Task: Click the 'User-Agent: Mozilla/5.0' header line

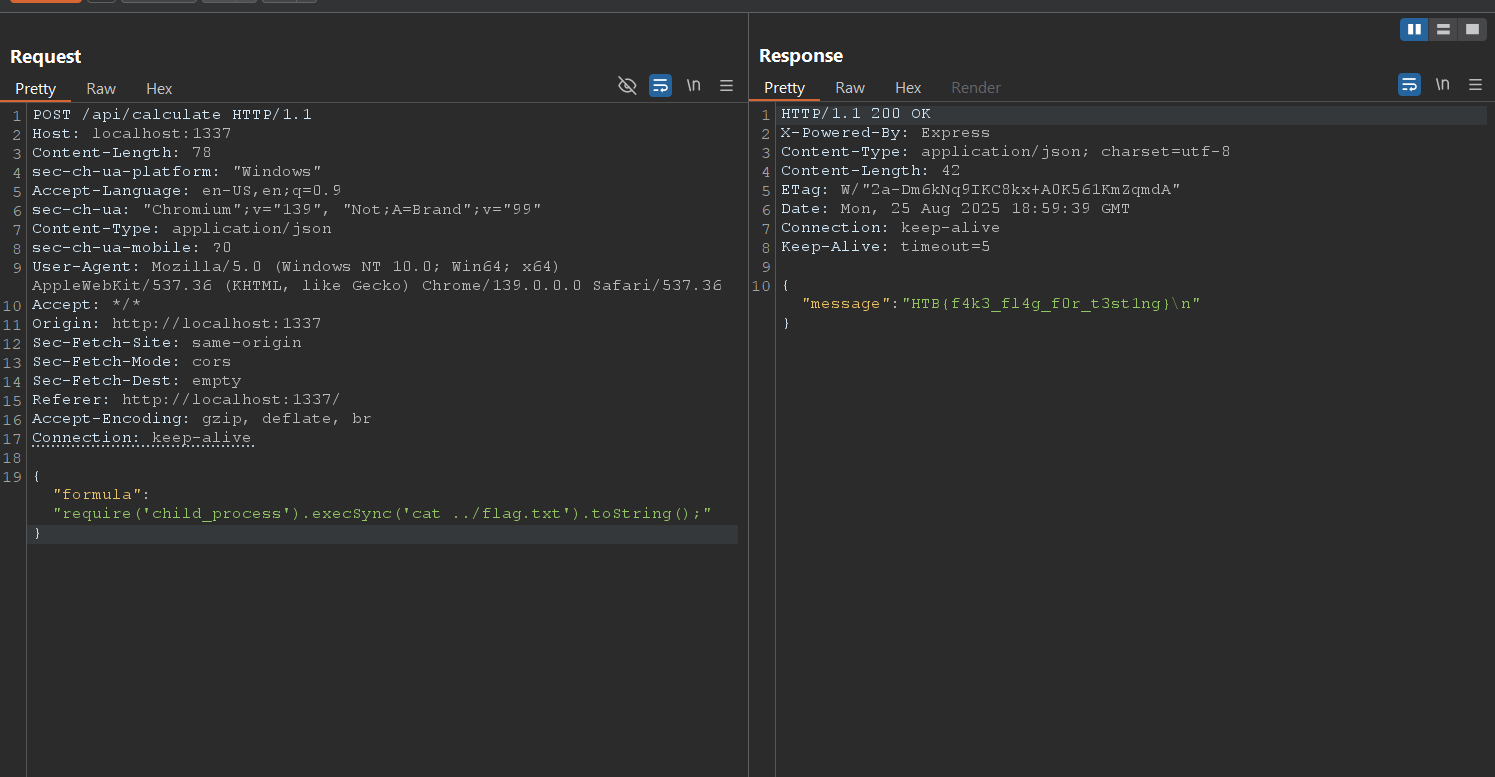Action: pyautogui.click(x=296, y=267)
